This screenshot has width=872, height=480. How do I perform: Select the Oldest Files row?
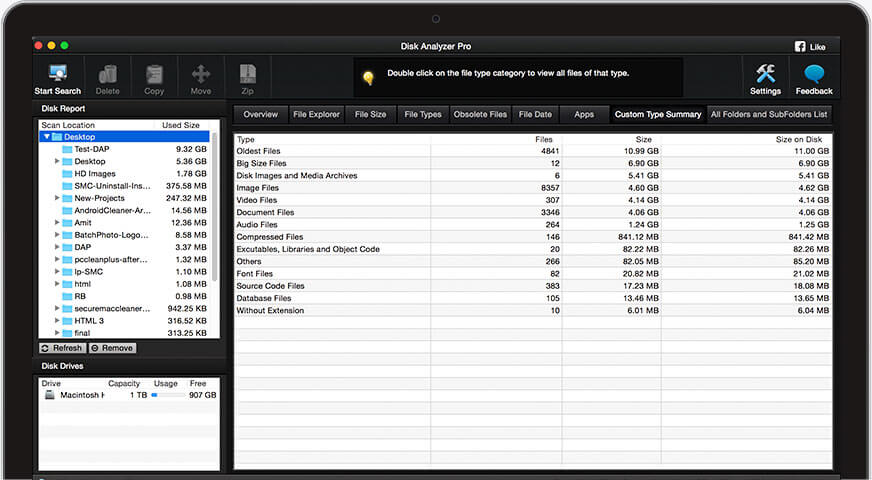coord(533,151)
